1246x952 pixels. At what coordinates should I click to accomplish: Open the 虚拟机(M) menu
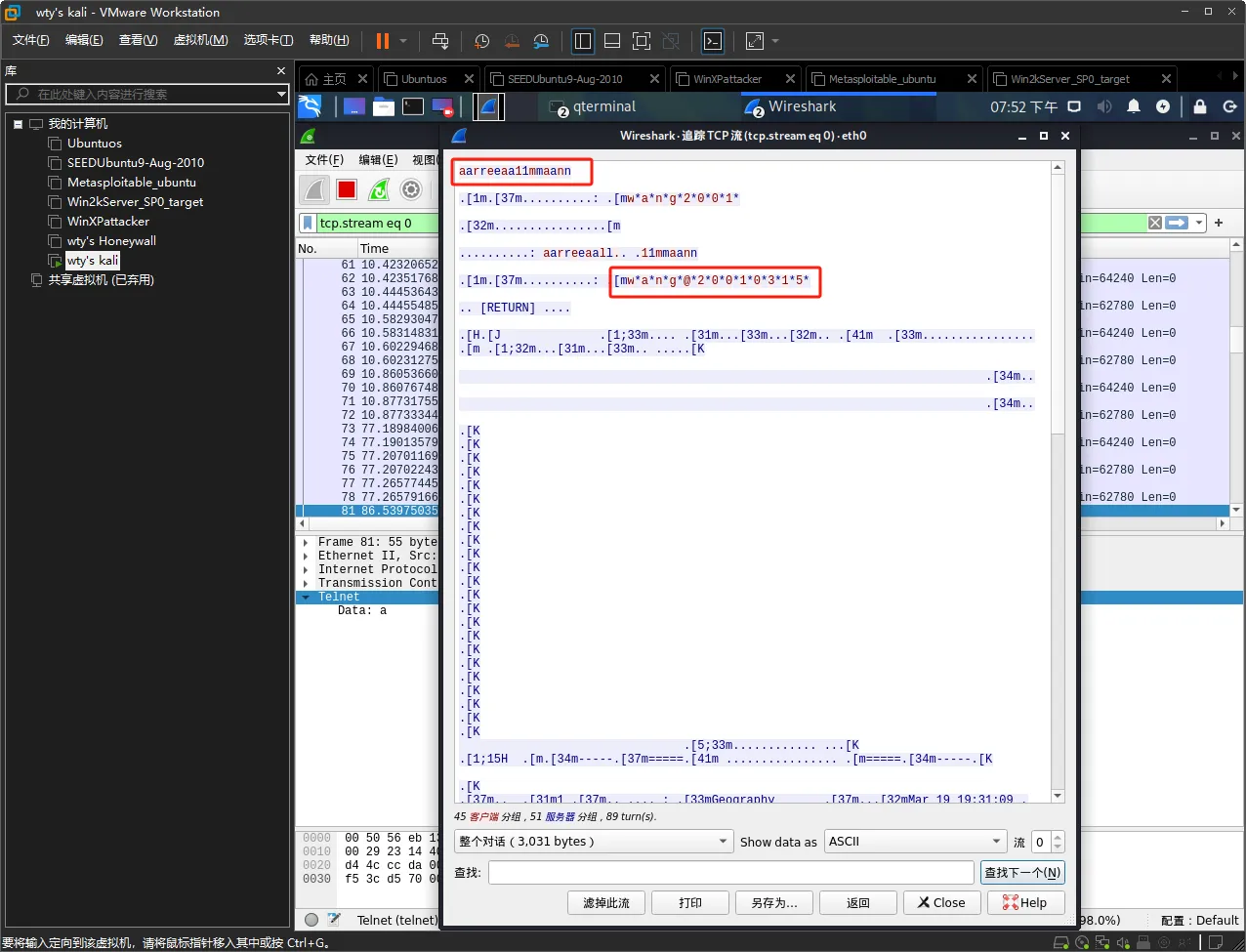(200, 40)
